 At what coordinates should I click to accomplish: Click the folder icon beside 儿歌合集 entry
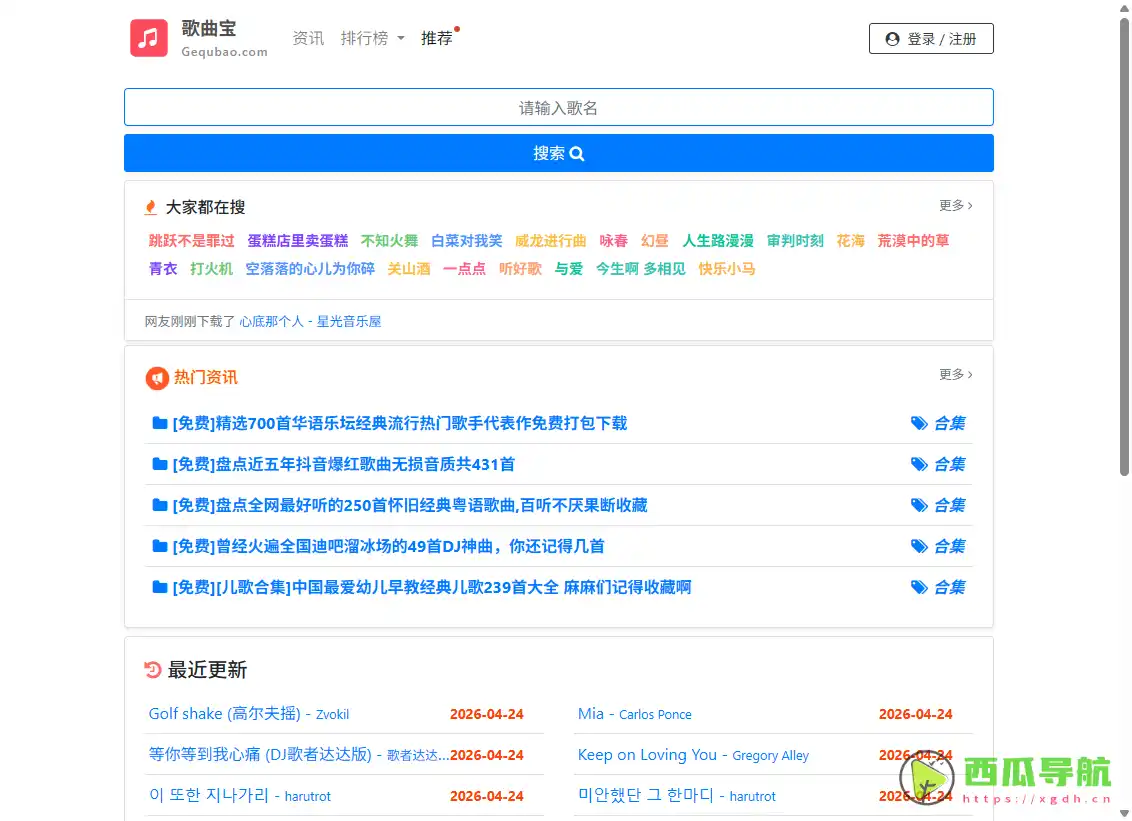click(160, 587)
